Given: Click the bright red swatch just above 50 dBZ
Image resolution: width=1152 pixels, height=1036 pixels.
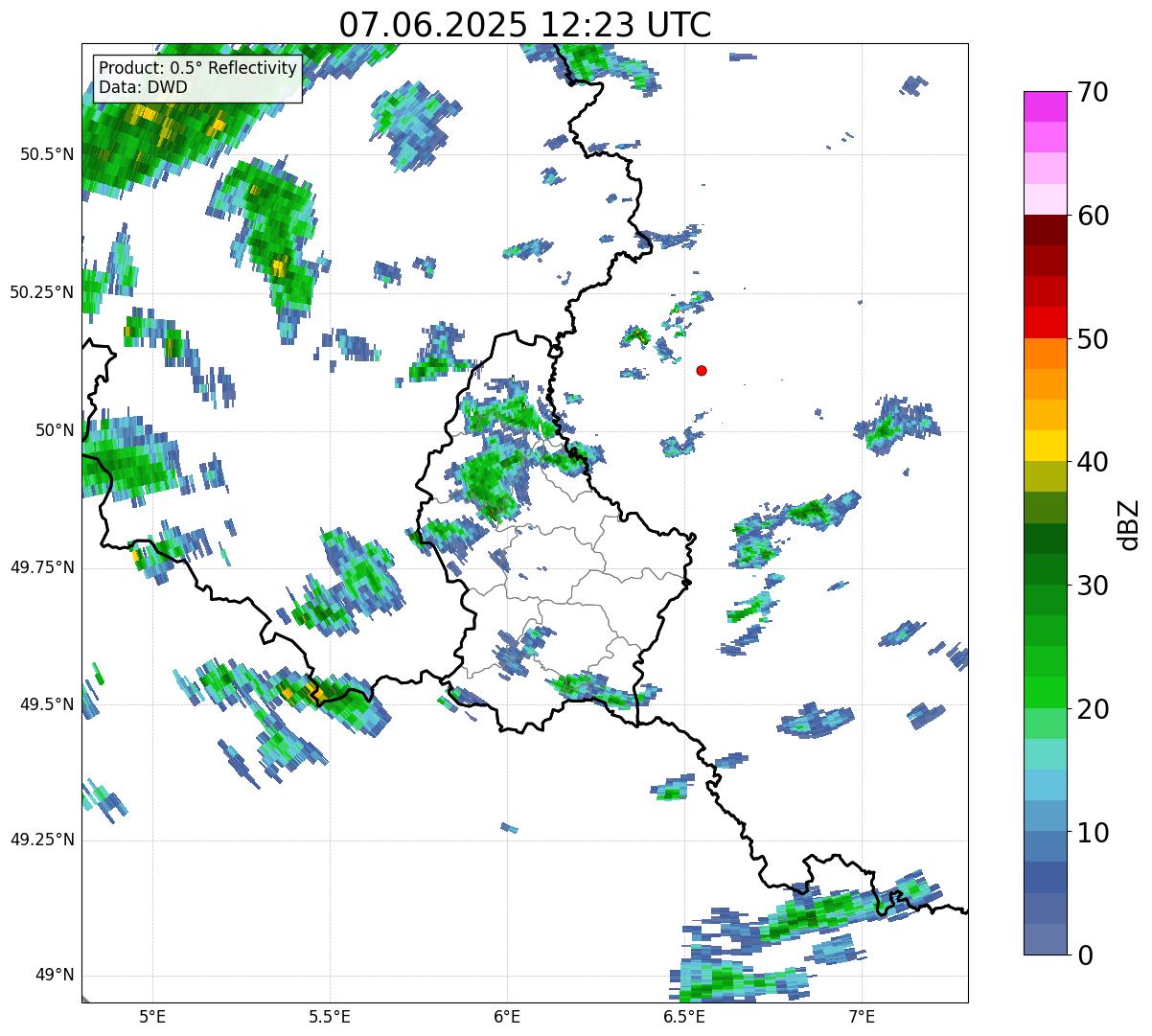Looking at the screenshot, I should point(1045,323).
